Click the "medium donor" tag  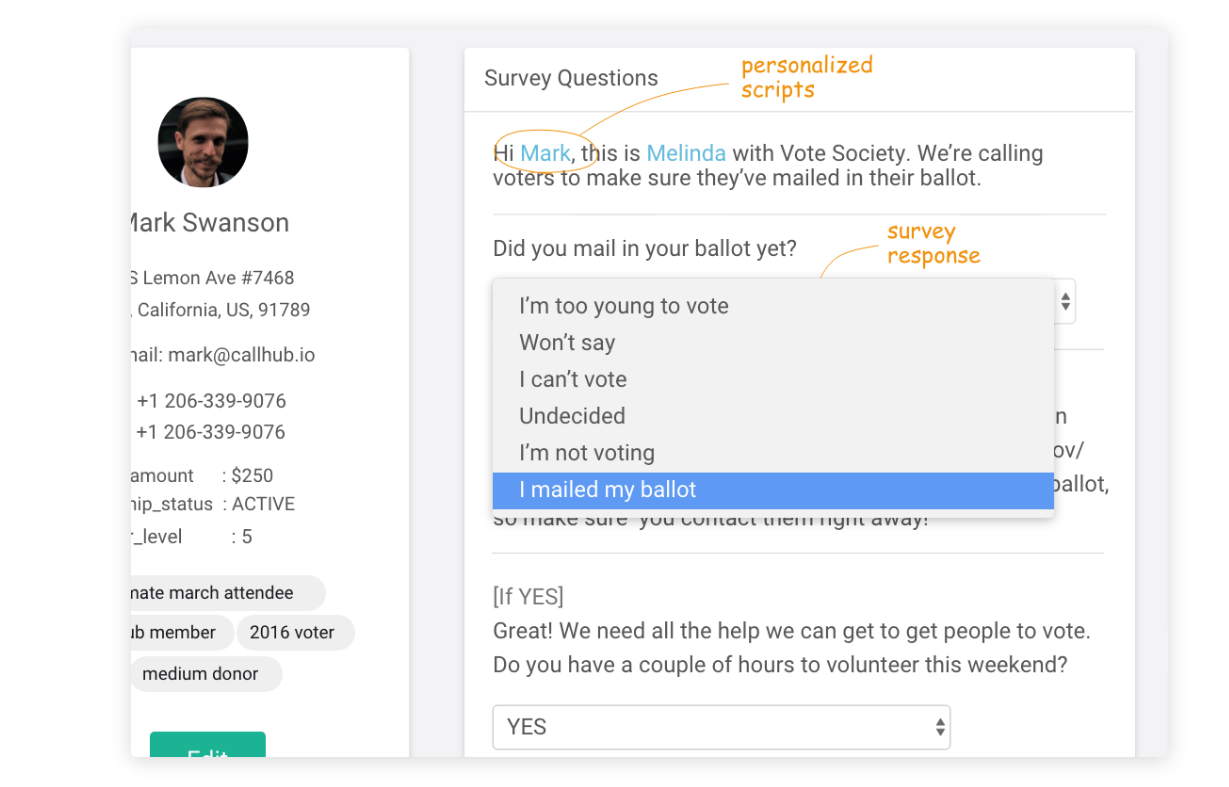206,674
